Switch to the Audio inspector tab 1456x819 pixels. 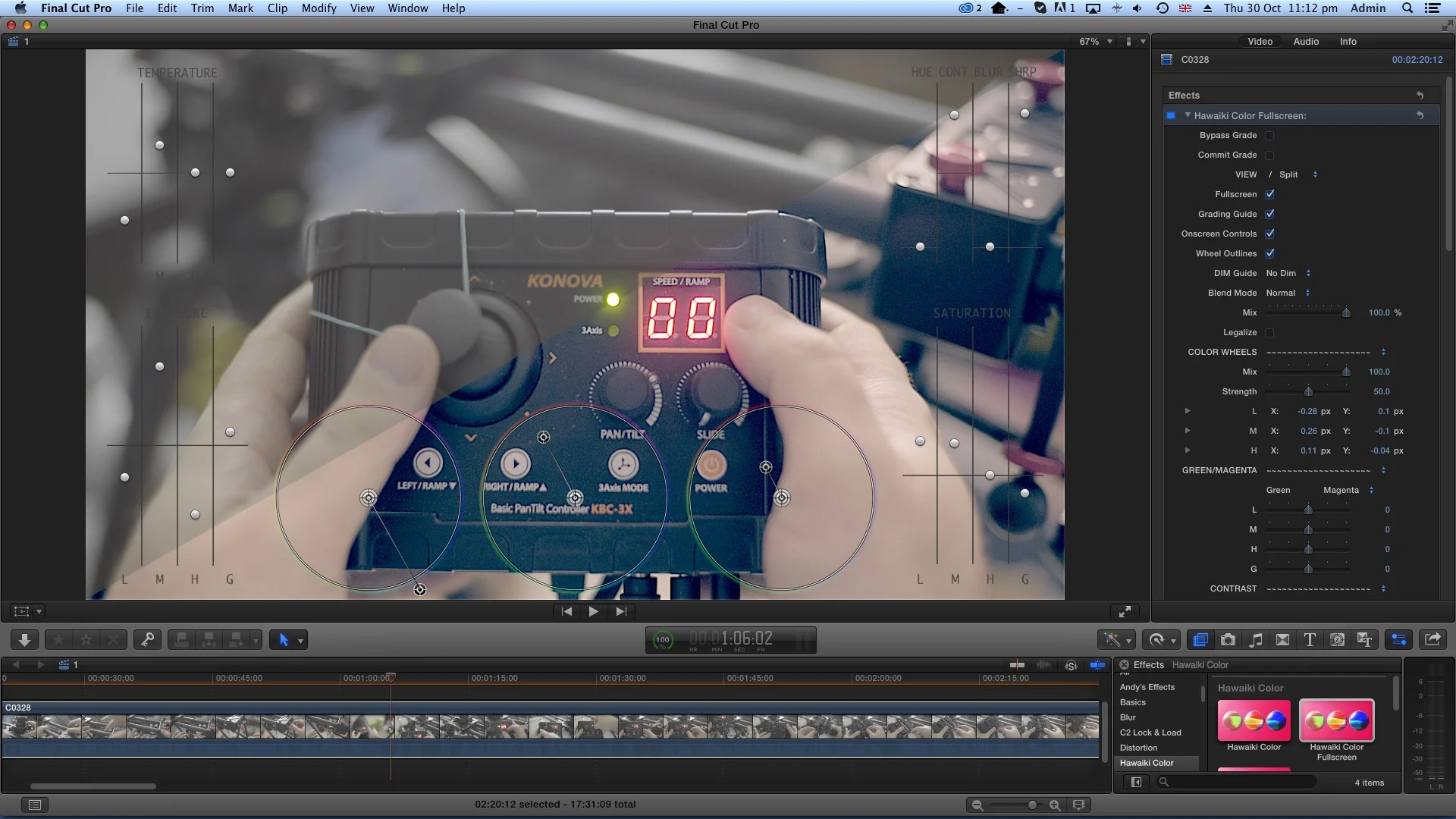[1306, 42]
